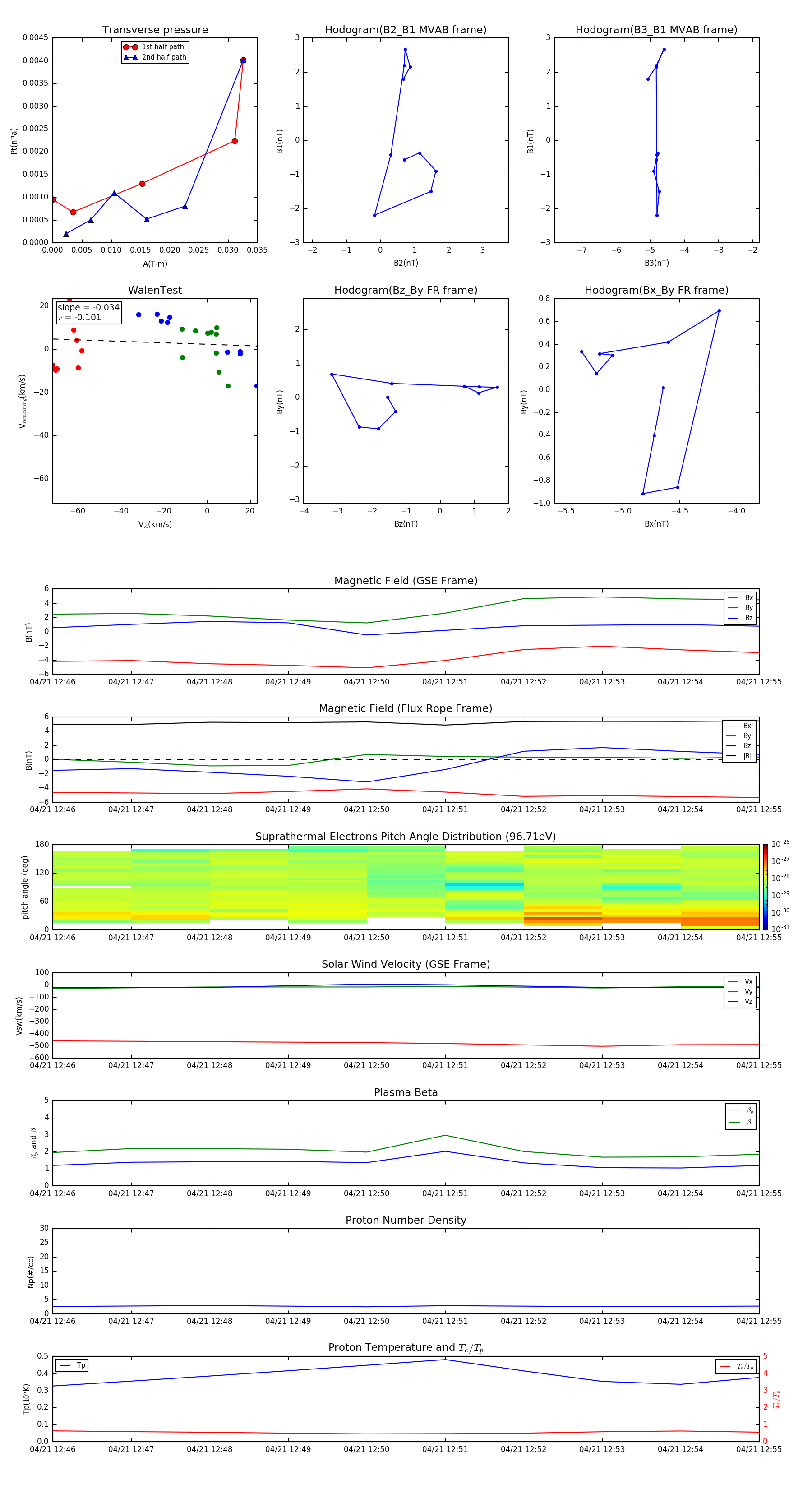Click the 'r = -0.101' annotation

79,318
